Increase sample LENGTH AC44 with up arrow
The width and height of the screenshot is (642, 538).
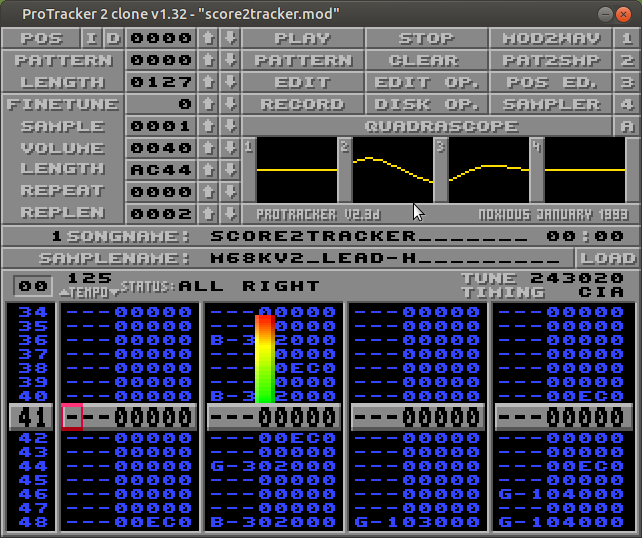click(x=208, y=170)
